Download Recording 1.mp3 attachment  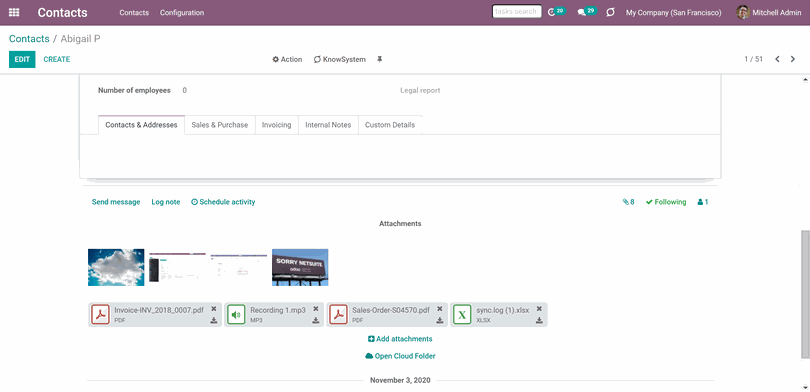316,321
